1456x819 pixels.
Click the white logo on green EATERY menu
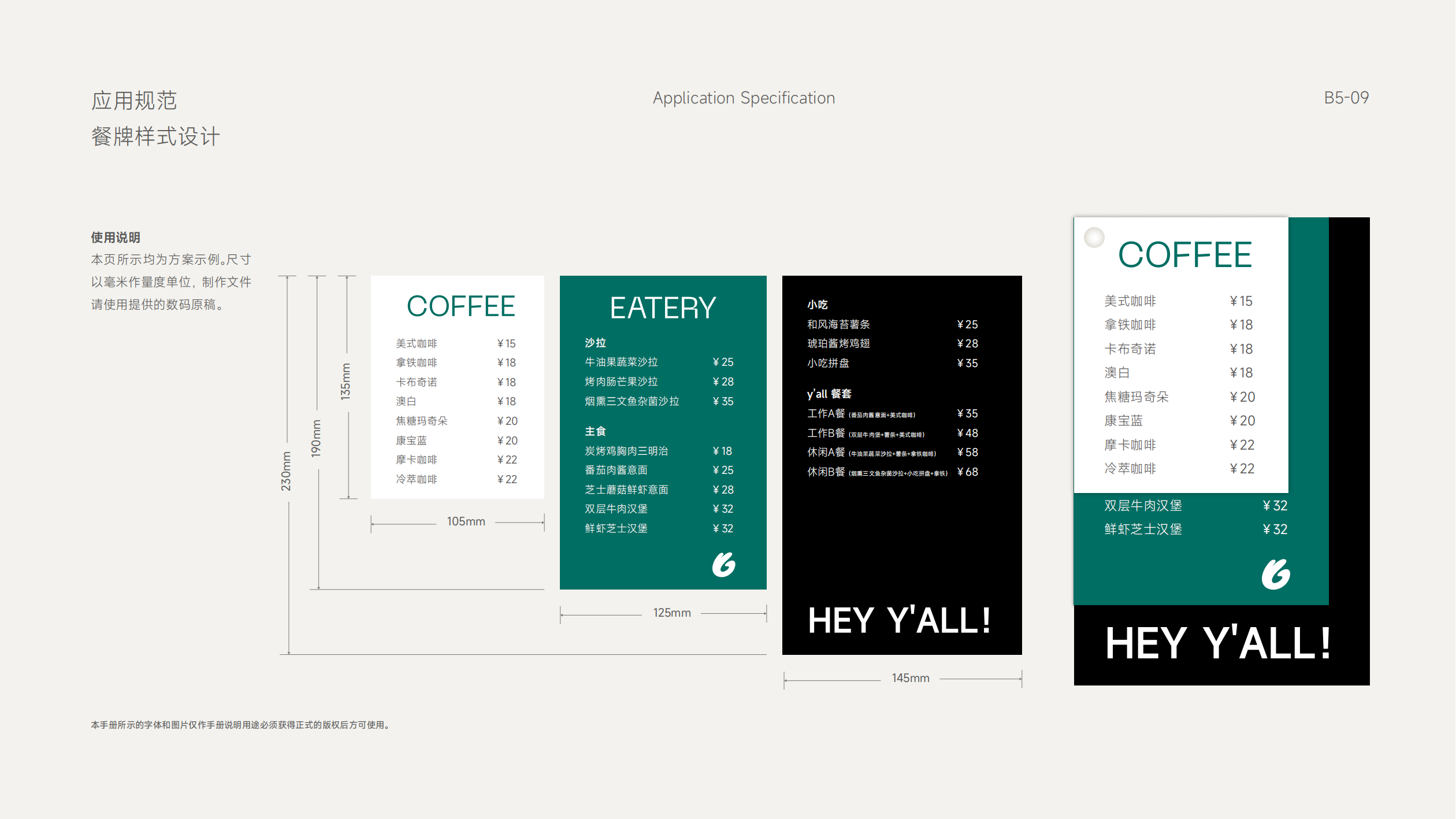click(723, 565)
